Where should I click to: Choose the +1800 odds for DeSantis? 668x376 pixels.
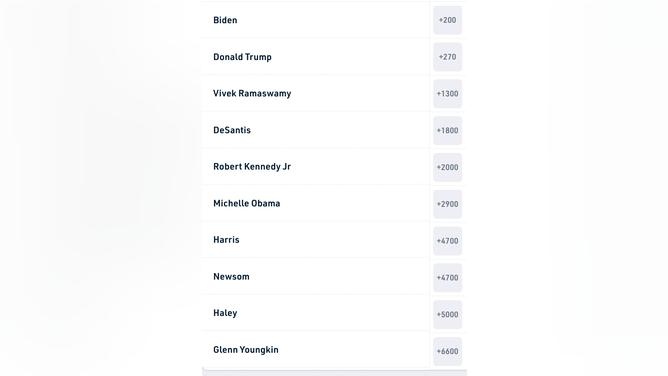coord(447,130)
